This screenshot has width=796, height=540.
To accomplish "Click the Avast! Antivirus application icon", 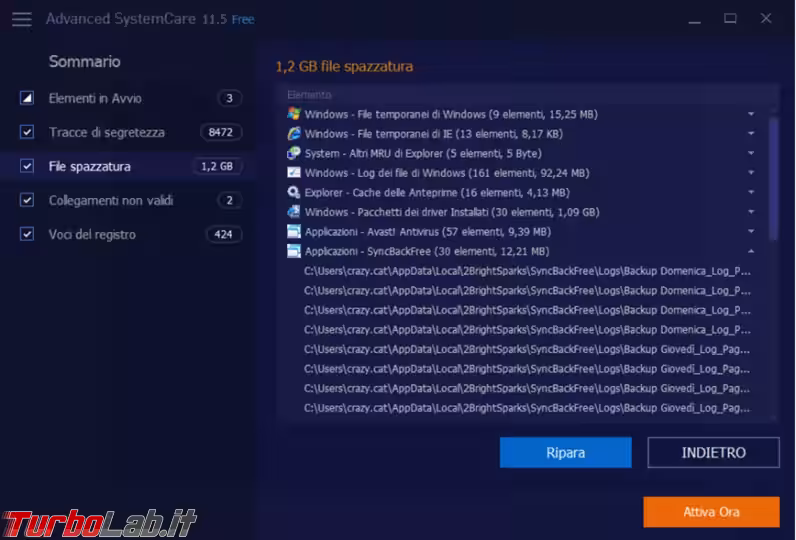I will point(294,231).
